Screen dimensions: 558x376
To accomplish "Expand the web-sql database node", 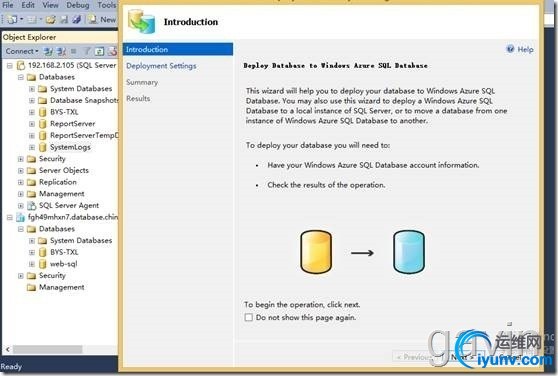I will [32, 264].
